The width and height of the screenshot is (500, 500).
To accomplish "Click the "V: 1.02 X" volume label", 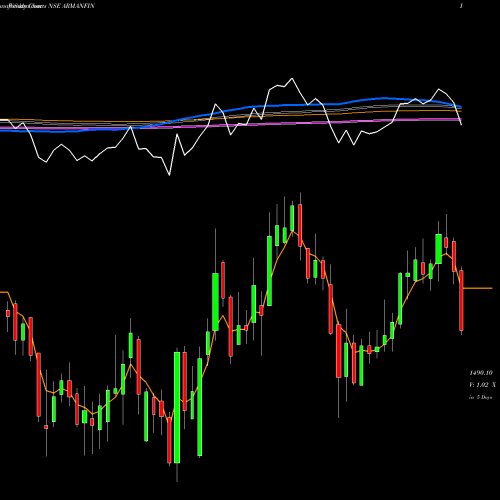I will click(x=482, y=385).
